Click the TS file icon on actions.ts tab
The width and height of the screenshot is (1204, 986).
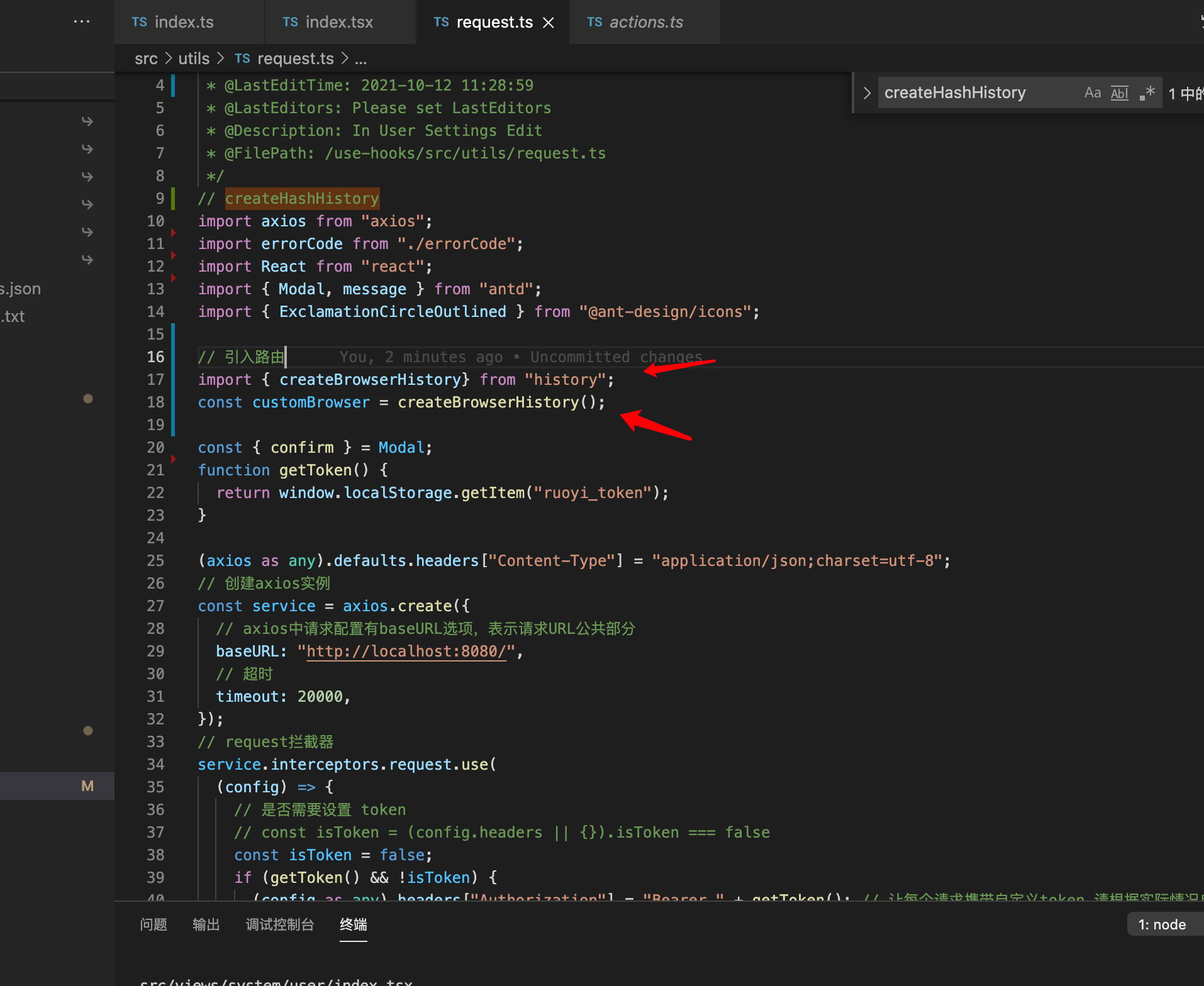point(594,22)
